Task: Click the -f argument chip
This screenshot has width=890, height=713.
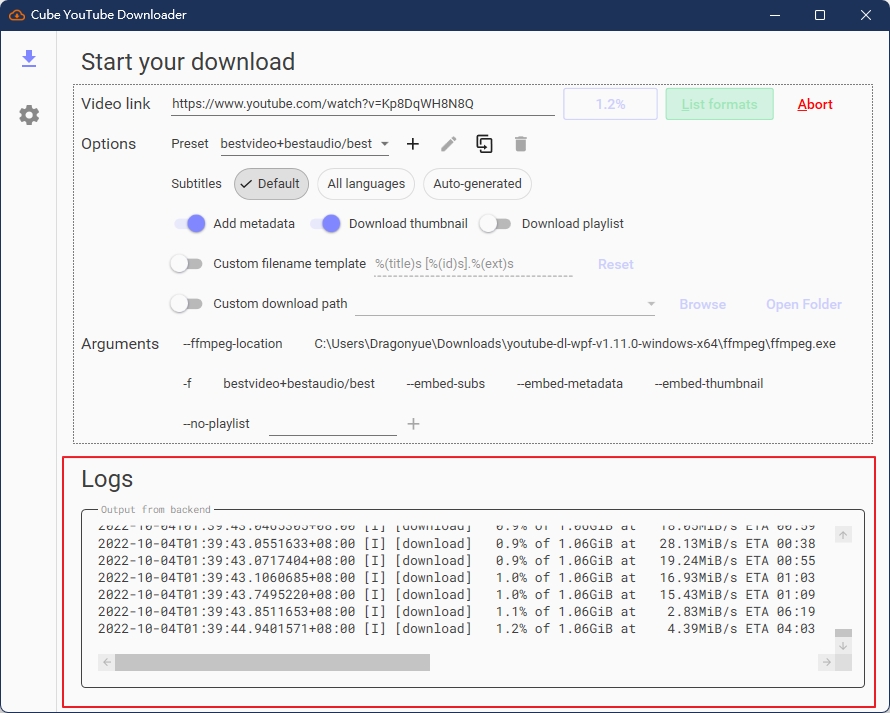Action: (x=187, y=384)
